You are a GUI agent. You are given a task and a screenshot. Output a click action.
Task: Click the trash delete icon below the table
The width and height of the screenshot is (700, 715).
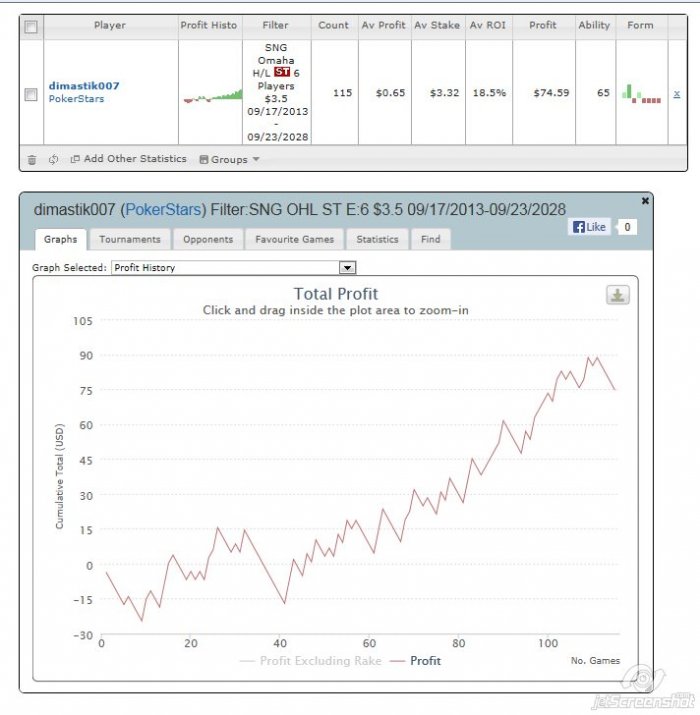[32, 160]
